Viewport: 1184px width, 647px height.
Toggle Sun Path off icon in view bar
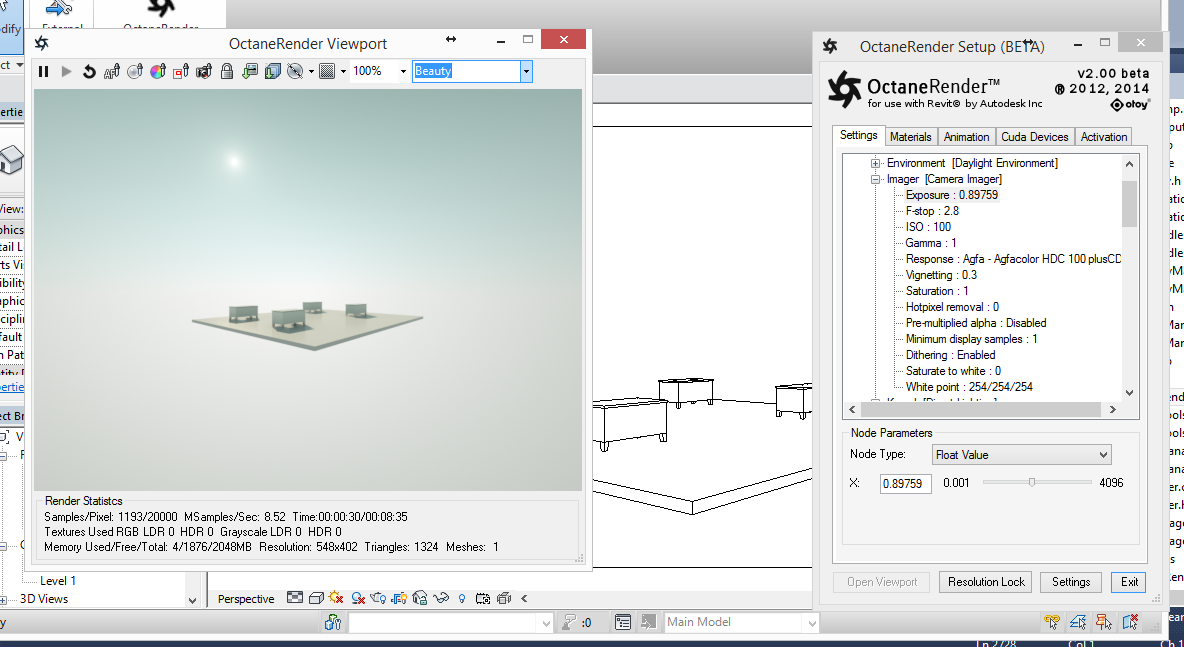coord(337,598)
